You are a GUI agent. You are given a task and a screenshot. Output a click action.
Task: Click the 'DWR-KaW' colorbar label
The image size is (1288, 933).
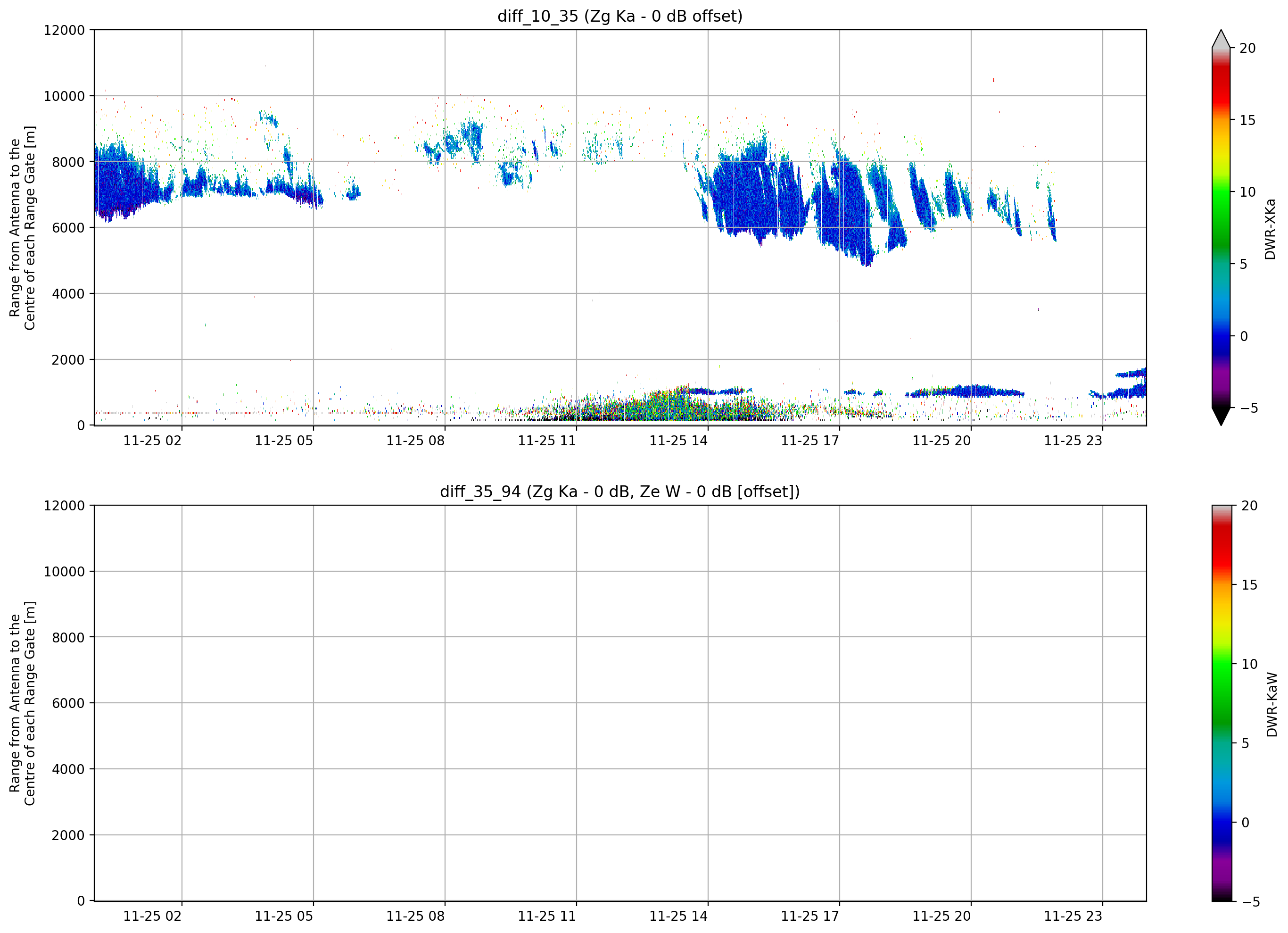(x=1272, y=705)
